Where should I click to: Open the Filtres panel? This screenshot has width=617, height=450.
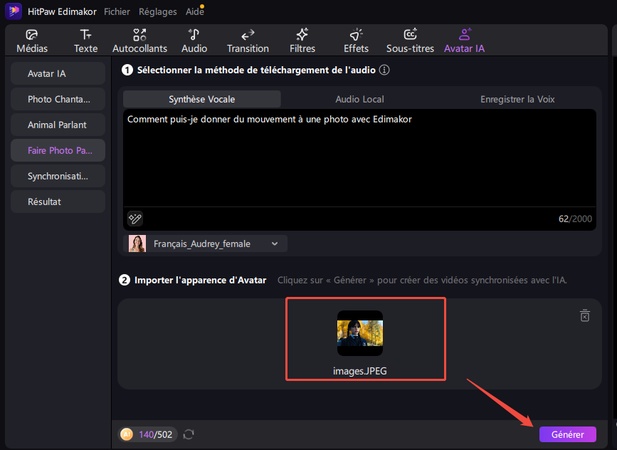click(x=301, y=40)
